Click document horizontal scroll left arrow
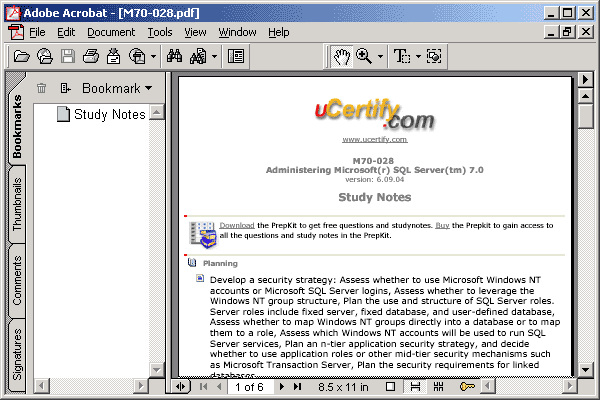 (x=487, y=387)
